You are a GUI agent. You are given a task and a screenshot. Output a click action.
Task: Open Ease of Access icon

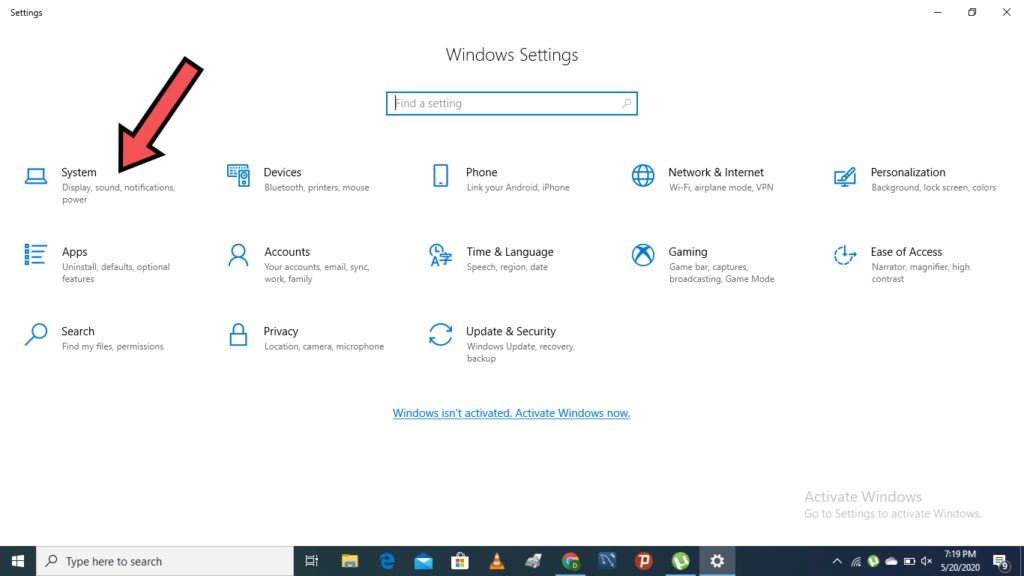pos(845,255)
